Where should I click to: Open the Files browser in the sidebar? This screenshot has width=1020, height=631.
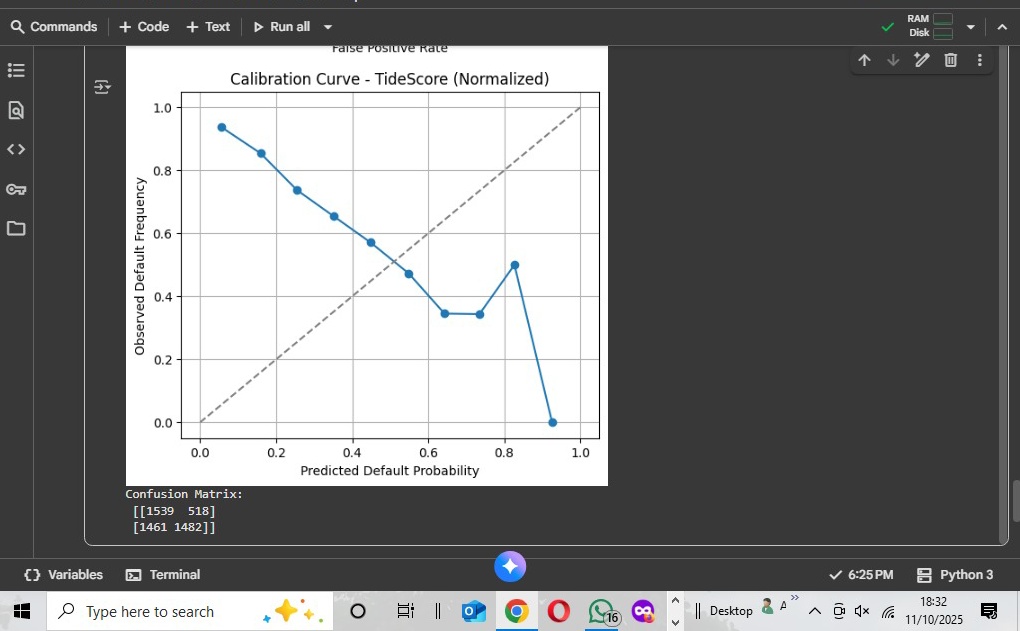click(16, 228)
